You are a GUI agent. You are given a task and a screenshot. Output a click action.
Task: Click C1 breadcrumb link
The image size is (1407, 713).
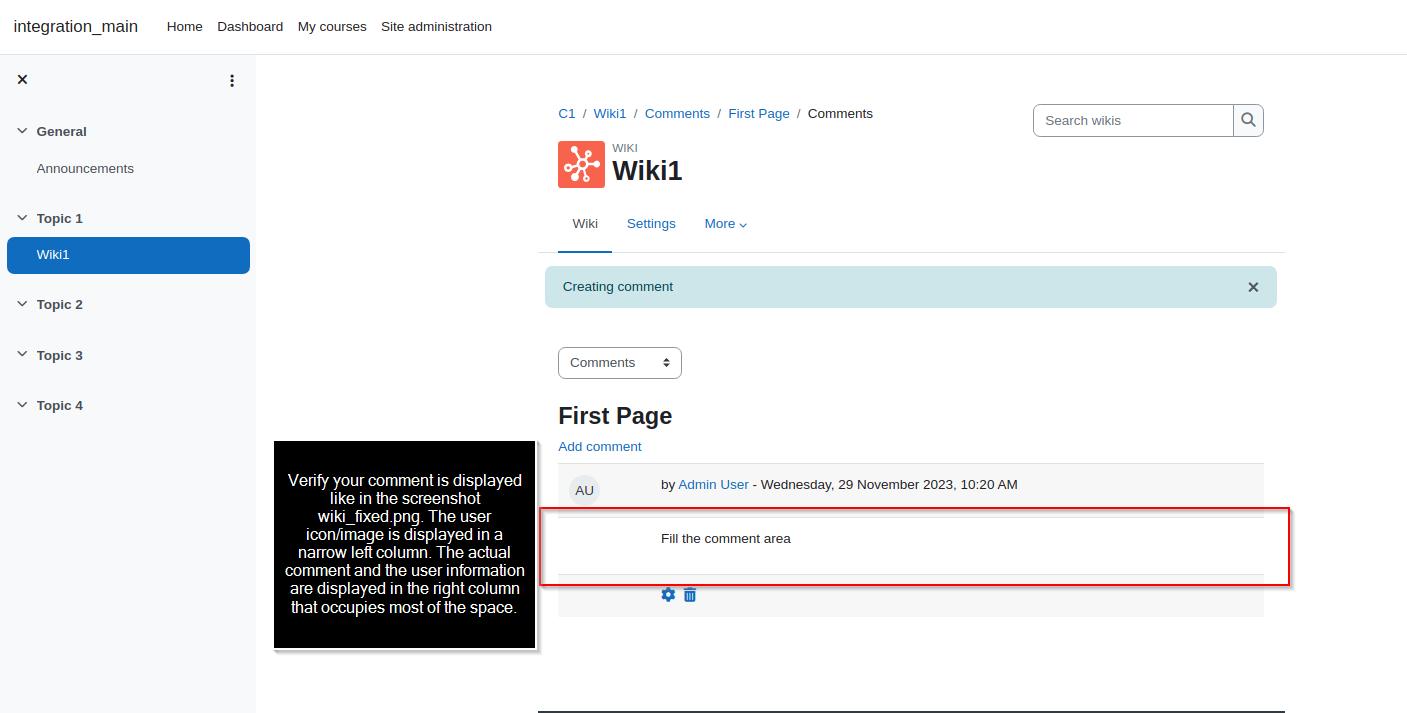567,114
